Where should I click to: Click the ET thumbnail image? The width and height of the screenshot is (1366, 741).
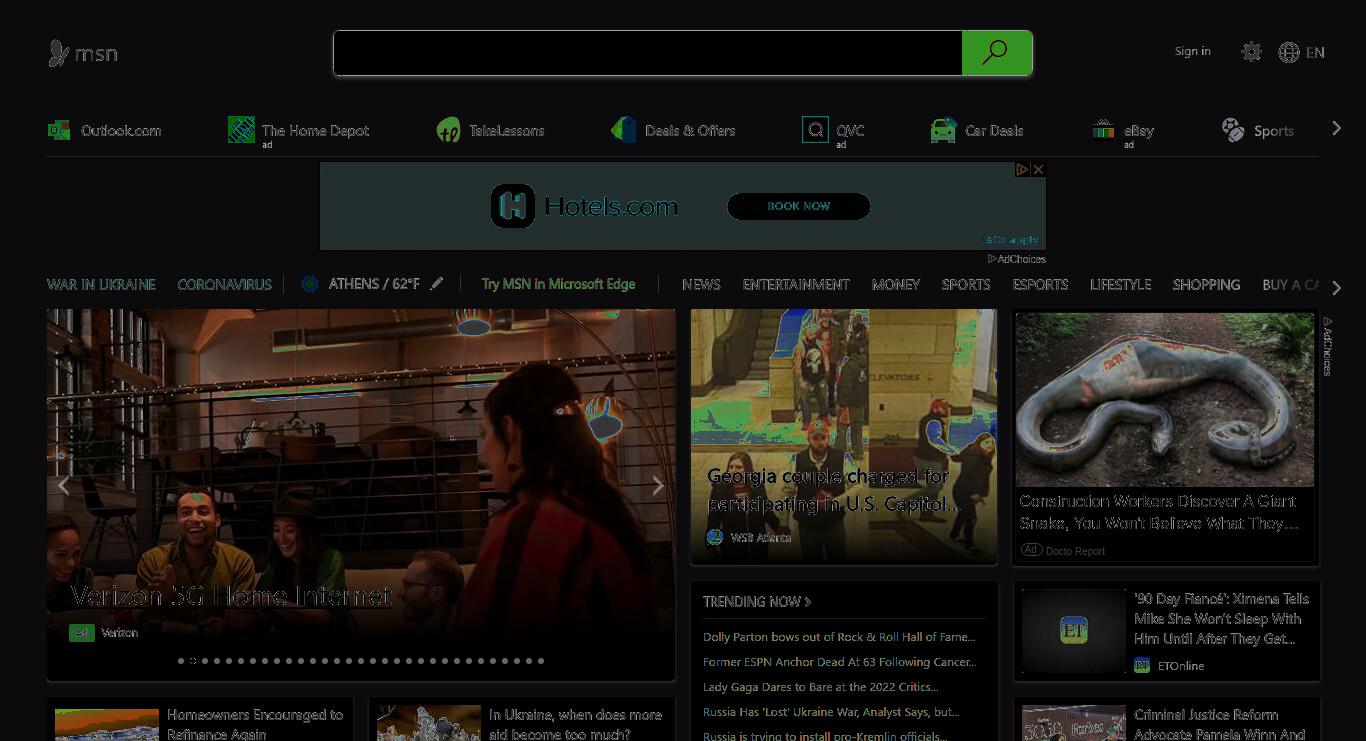point(1074,630)
